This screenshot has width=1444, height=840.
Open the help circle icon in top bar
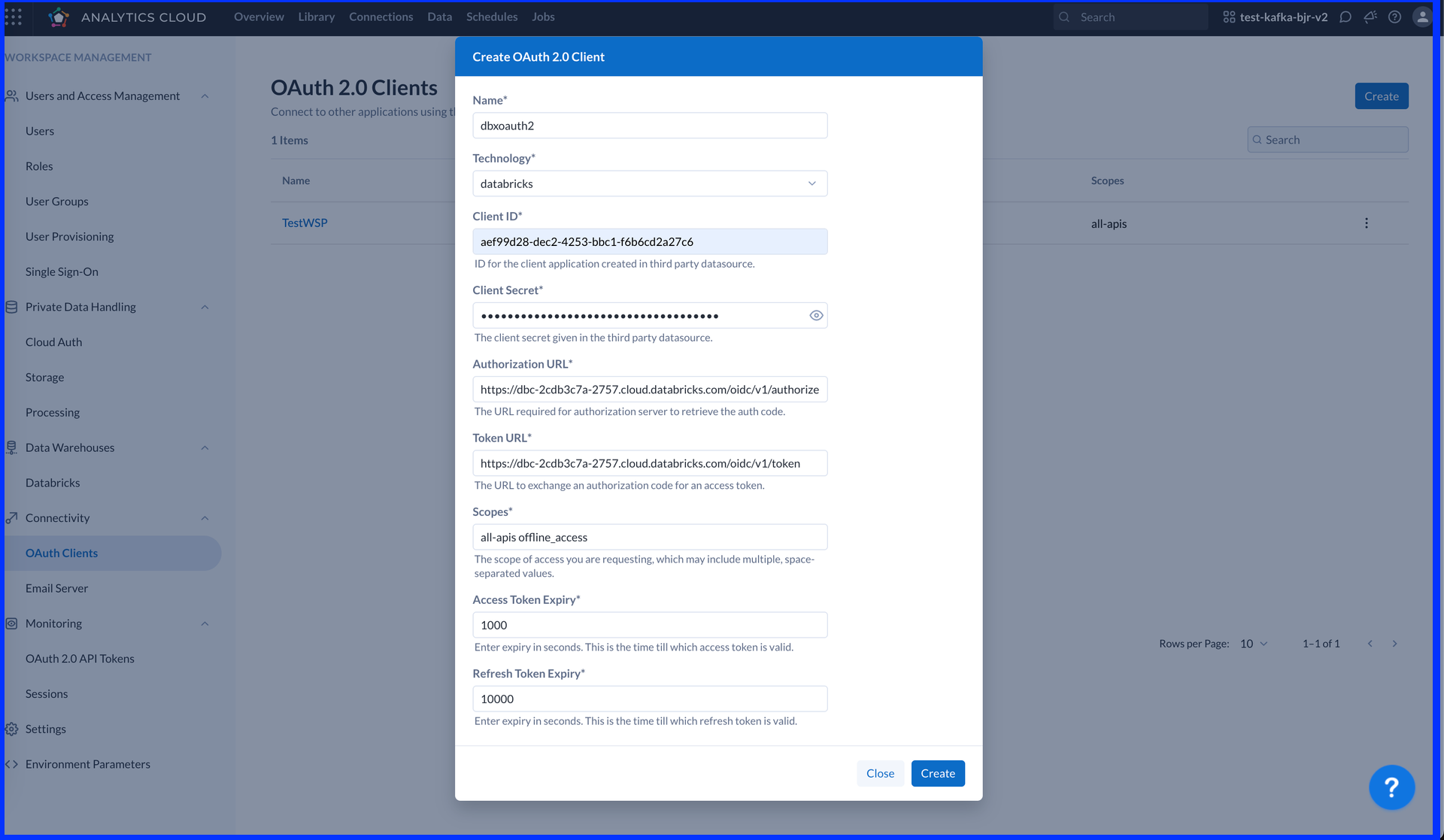coord(1394,17)
